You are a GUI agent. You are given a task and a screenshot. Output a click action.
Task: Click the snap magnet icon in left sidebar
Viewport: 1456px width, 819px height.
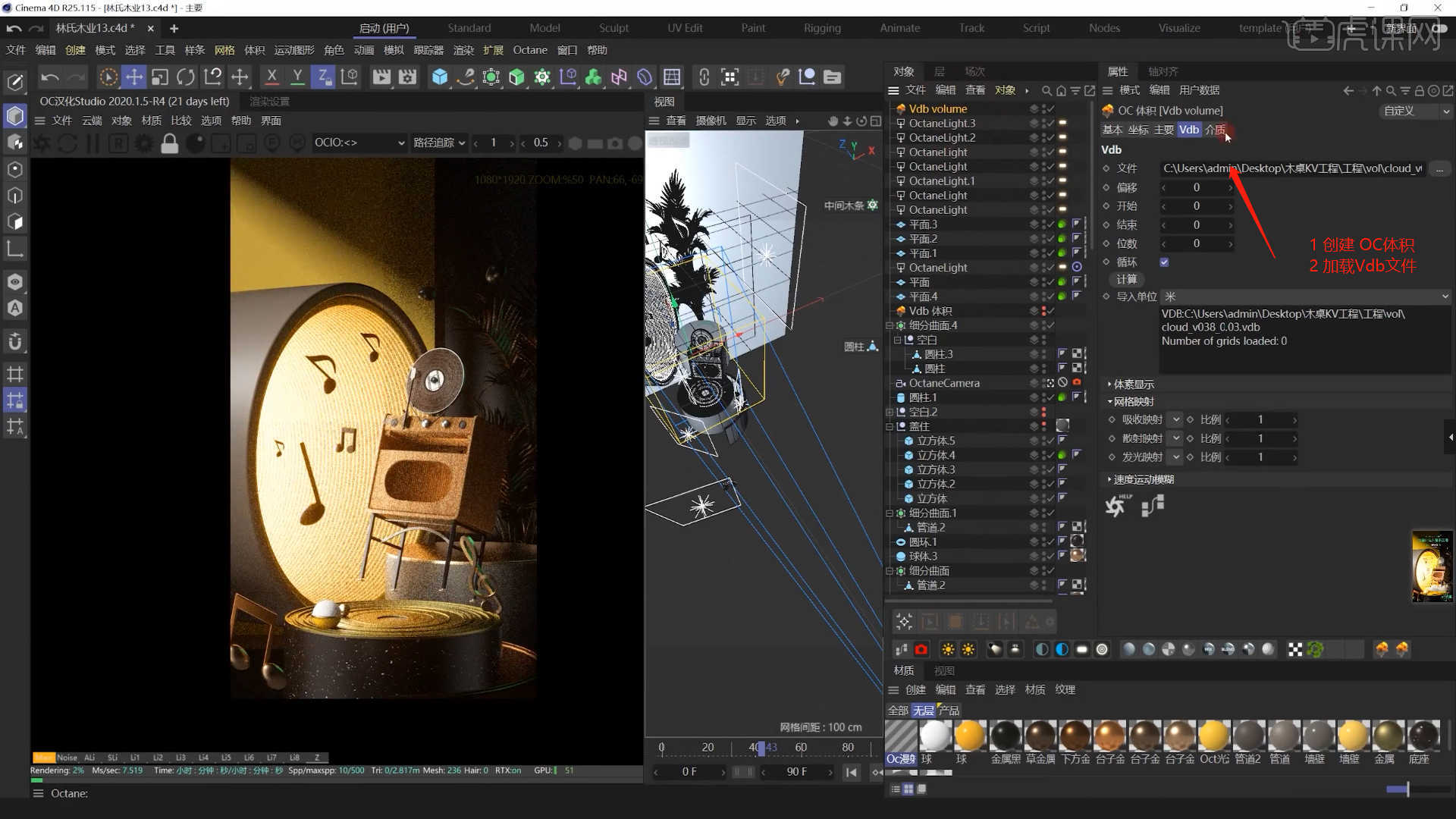(14, 341)
